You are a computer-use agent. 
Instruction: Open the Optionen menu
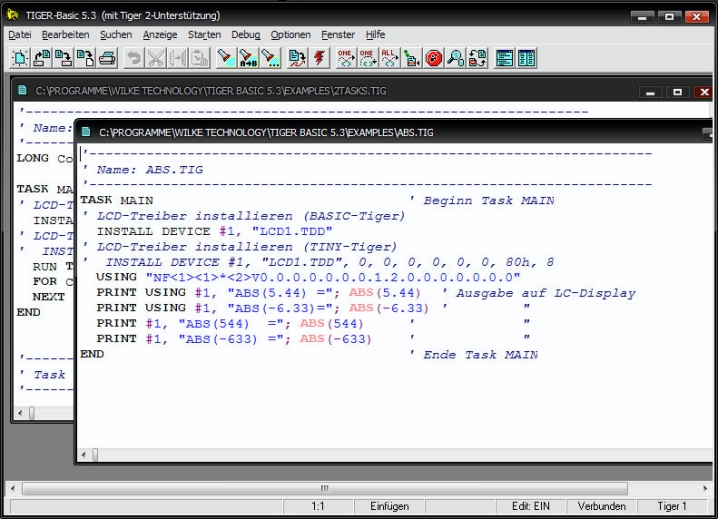[290, 34]
